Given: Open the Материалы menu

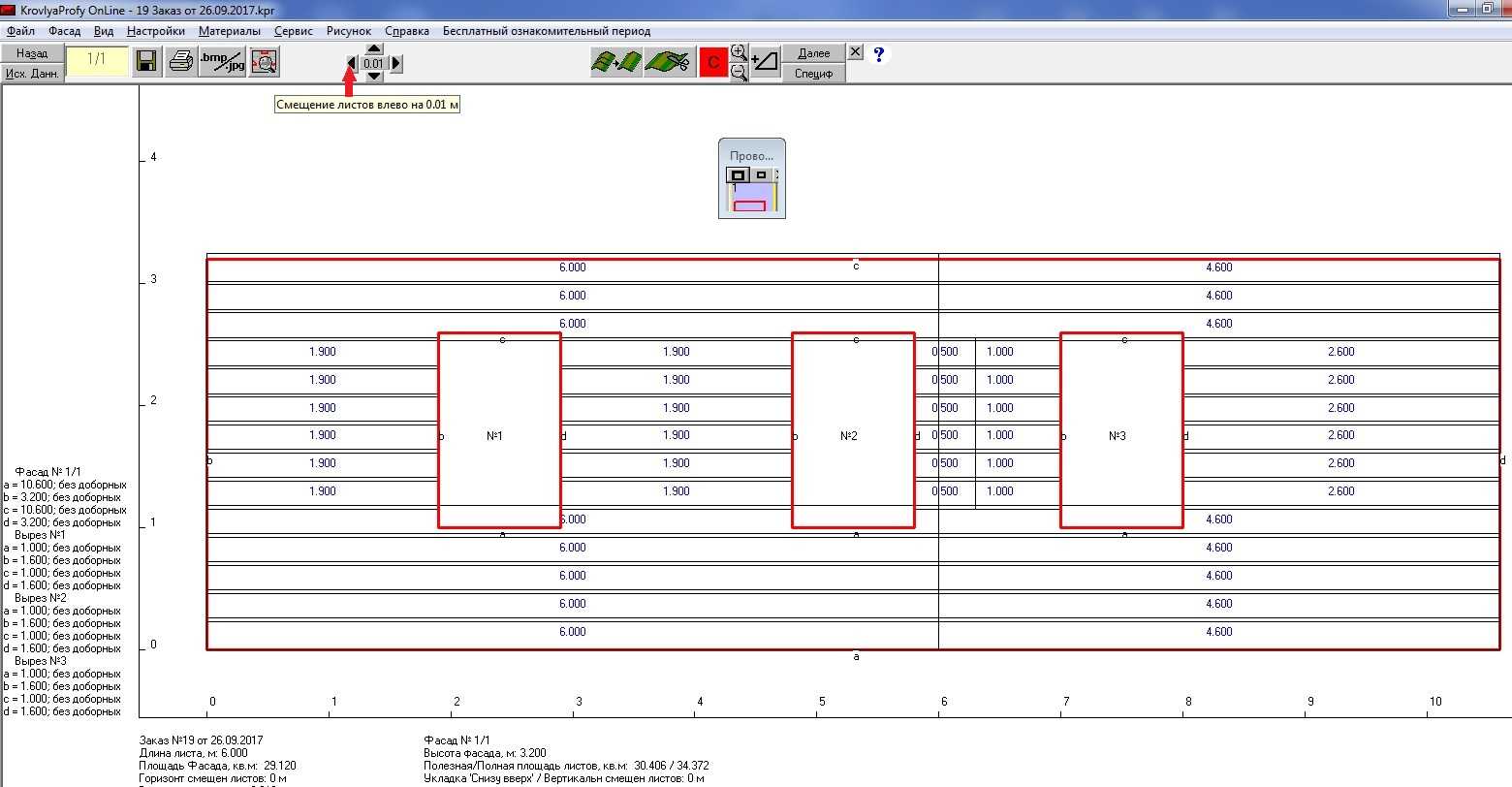Looking at the screenshot, I should pos(230,31).
